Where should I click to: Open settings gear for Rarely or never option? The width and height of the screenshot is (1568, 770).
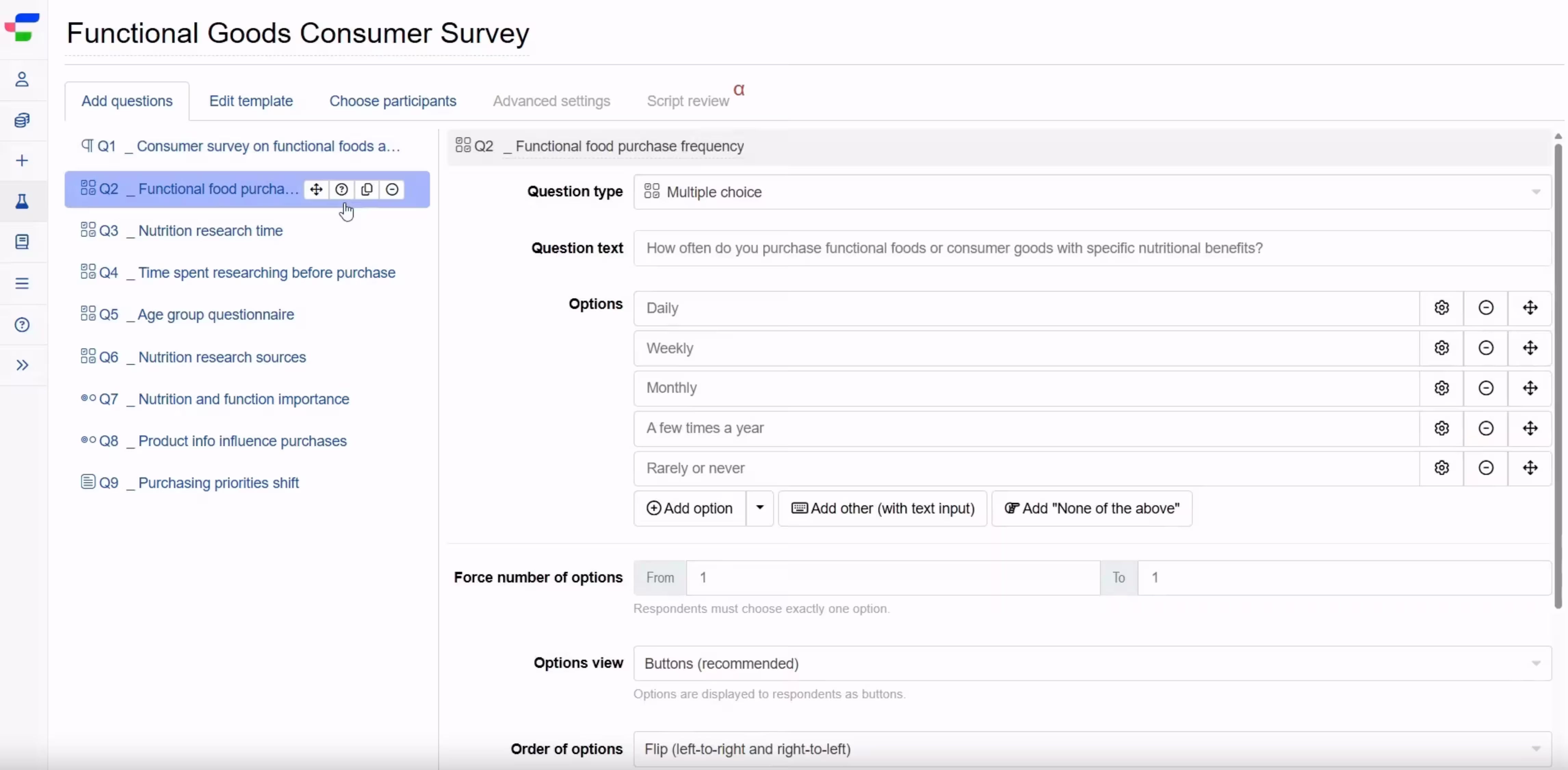coord(1441,468)
